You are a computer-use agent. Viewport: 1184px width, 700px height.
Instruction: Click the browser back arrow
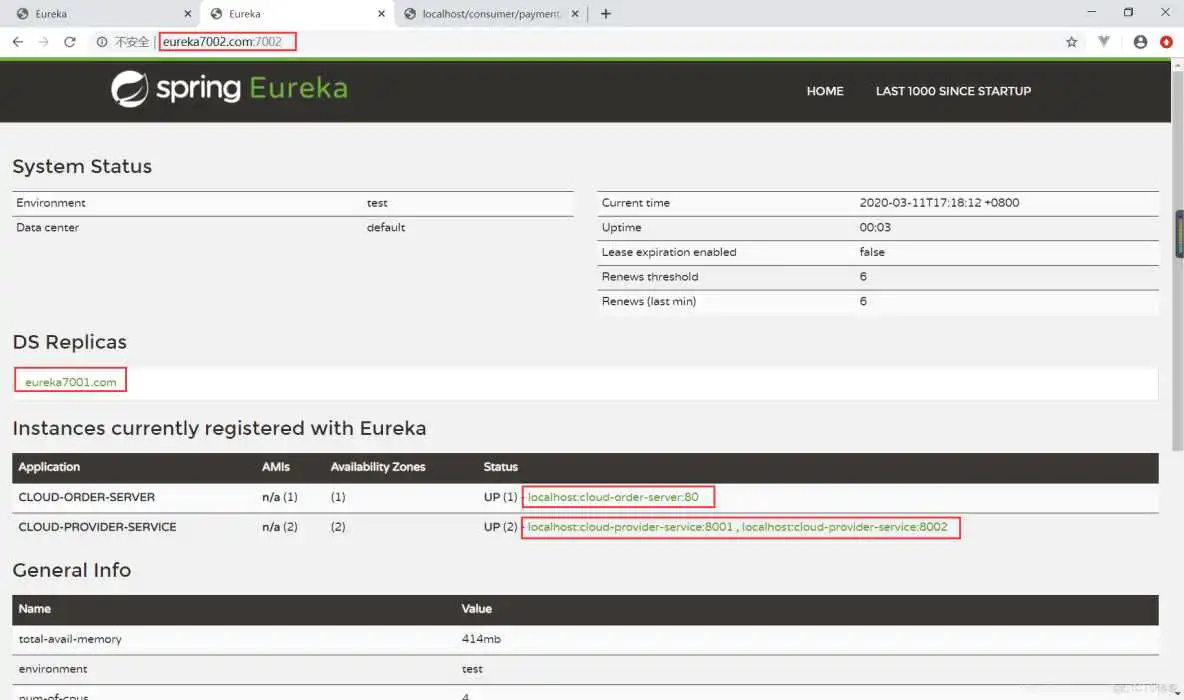(x=17, y=41)
